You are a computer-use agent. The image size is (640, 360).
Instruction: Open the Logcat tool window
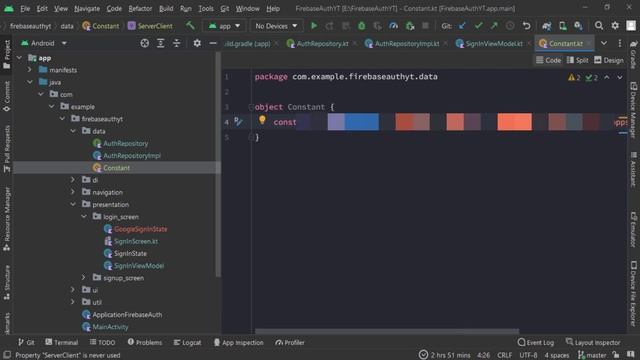click(187, 342)
